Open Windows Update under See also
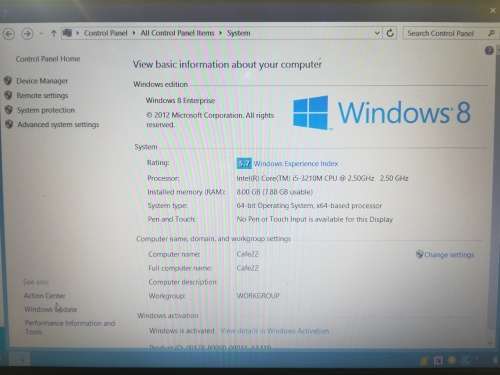 pyautogui.click(x=51, y=309)
